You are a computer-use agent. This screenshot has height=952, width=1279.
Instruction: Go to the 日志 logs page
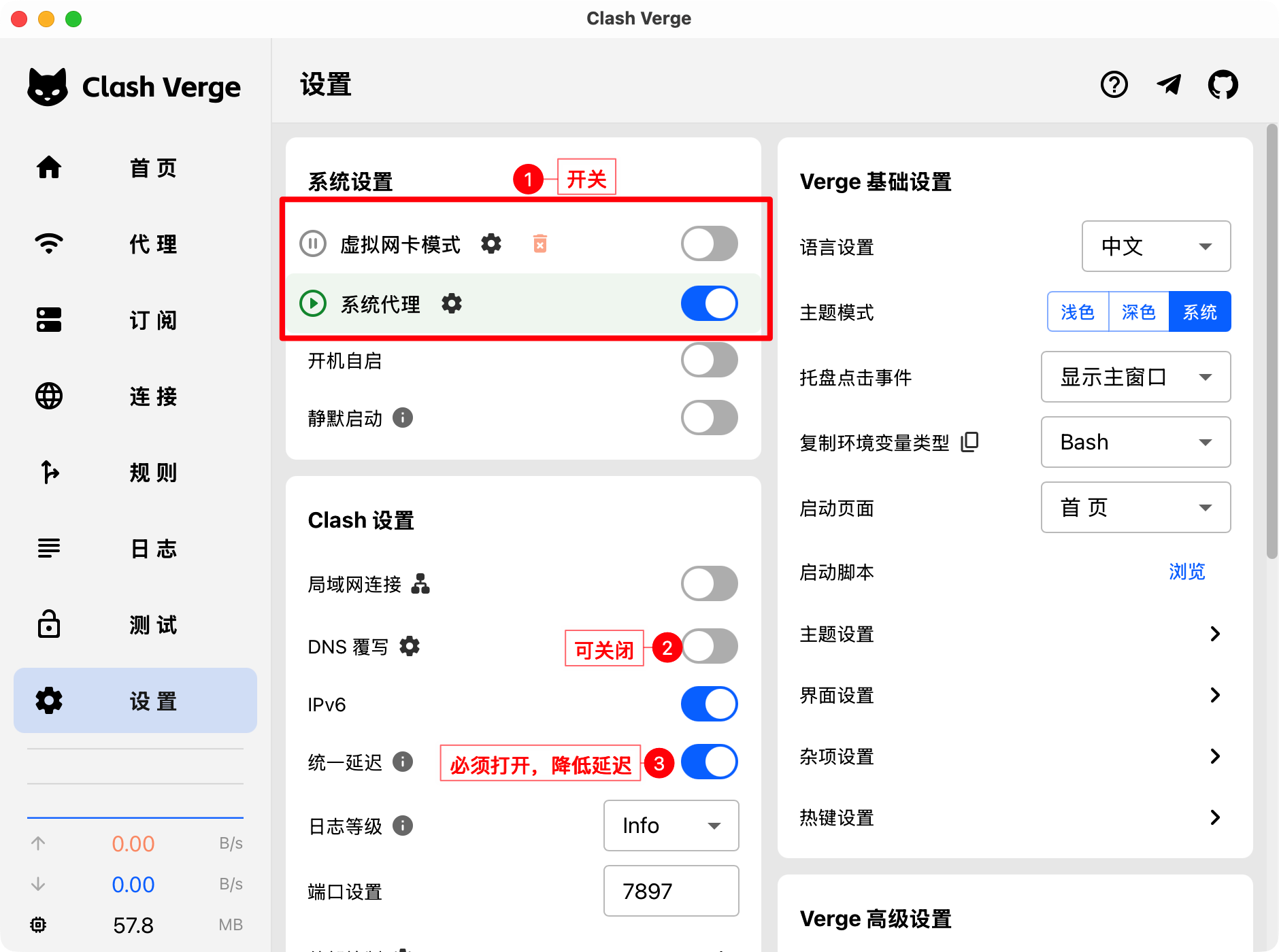[x=135, y=548]
